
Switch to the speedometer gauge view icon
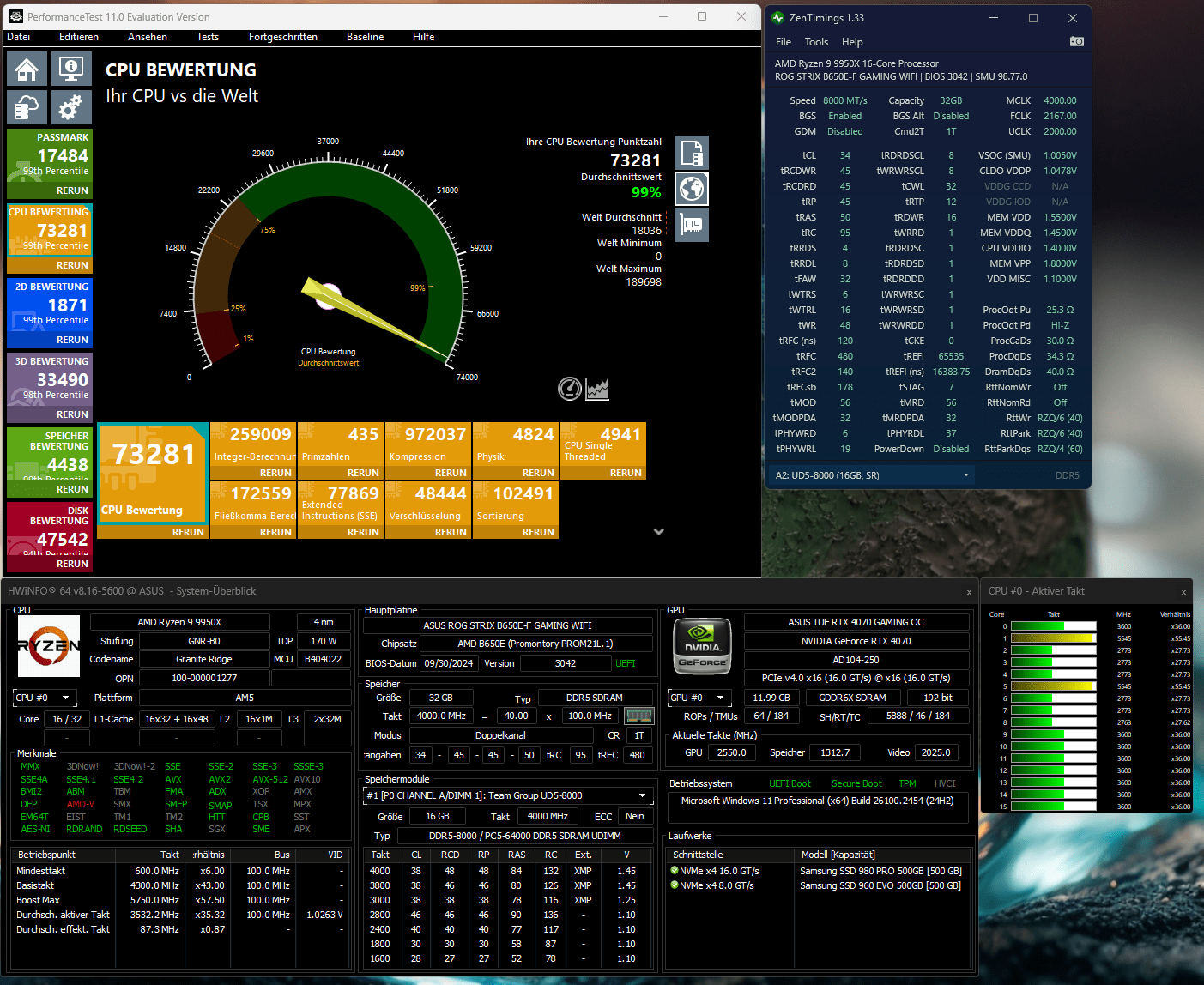click(x=570, y=389)
